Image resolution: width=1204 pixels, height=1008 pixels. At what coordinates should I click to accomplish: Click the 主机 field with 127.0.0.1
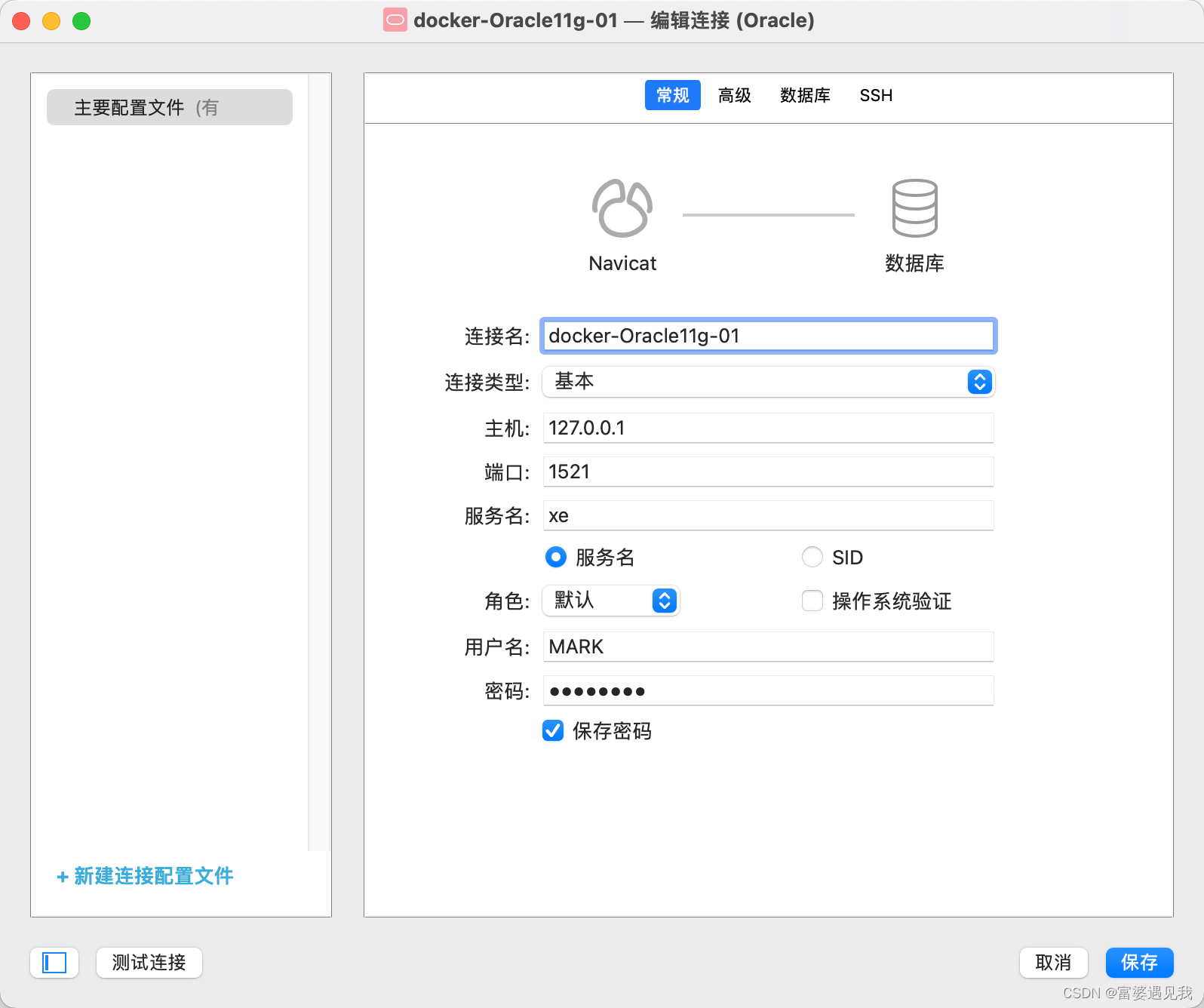768,428
